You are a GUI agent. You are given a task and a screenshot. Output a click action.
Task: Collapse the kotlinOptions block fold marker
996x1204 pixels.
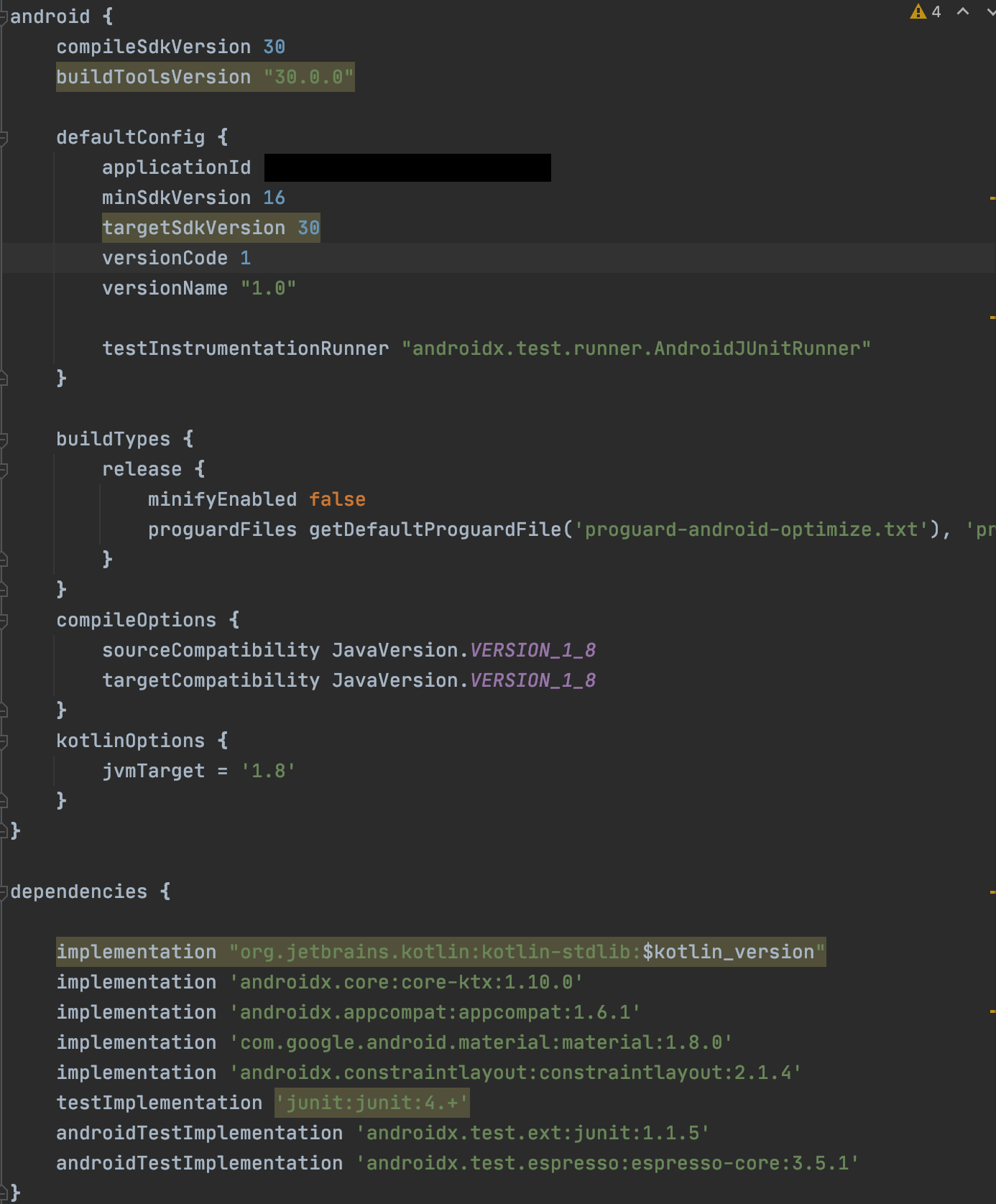[x=3, y=741]
